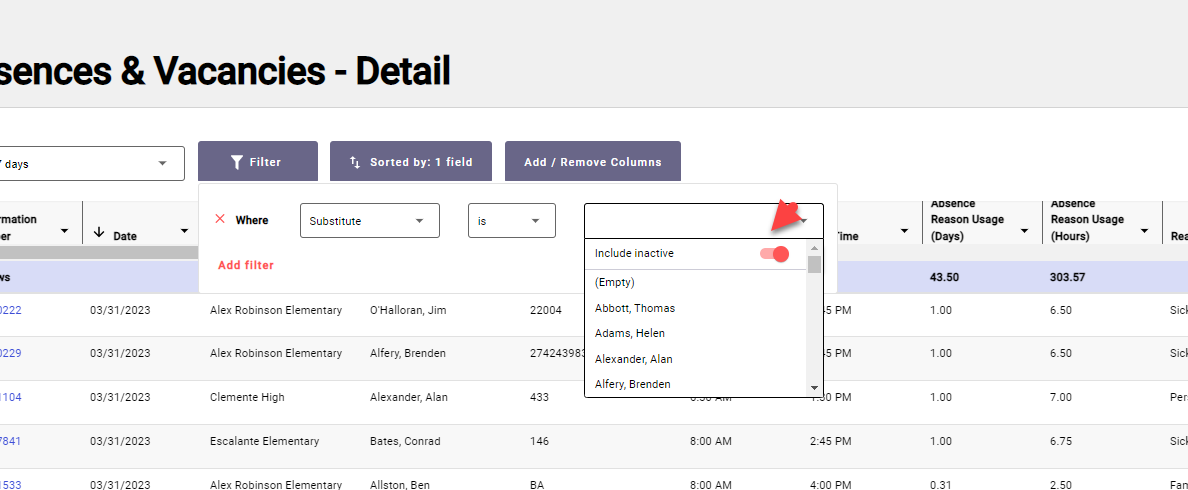Open the Date column header menu arrow
The height and width of the screenshot is (490, 1188).
[x=184, y=231]
